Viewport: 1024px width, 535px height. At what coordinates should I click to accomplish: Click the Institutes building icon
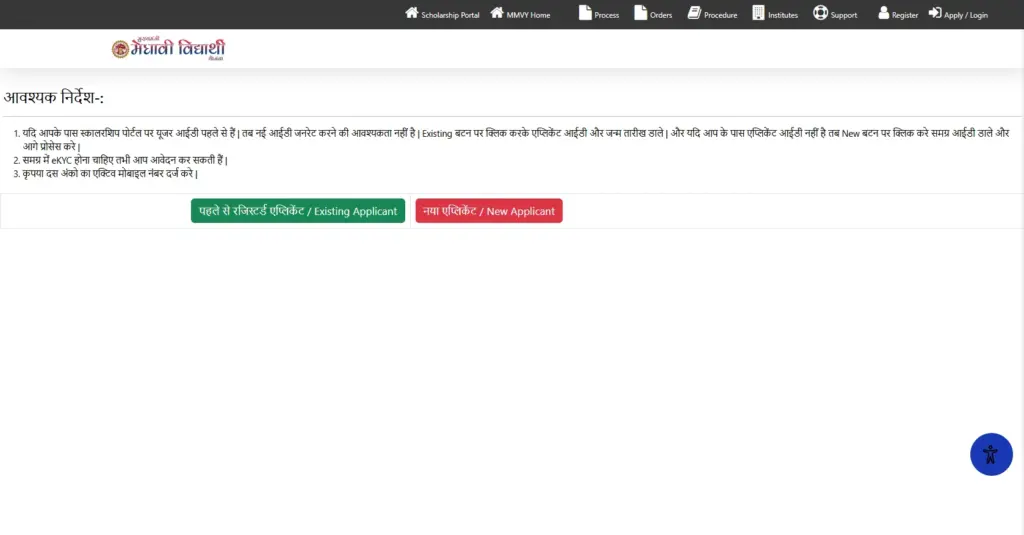[x=758, y=12]
